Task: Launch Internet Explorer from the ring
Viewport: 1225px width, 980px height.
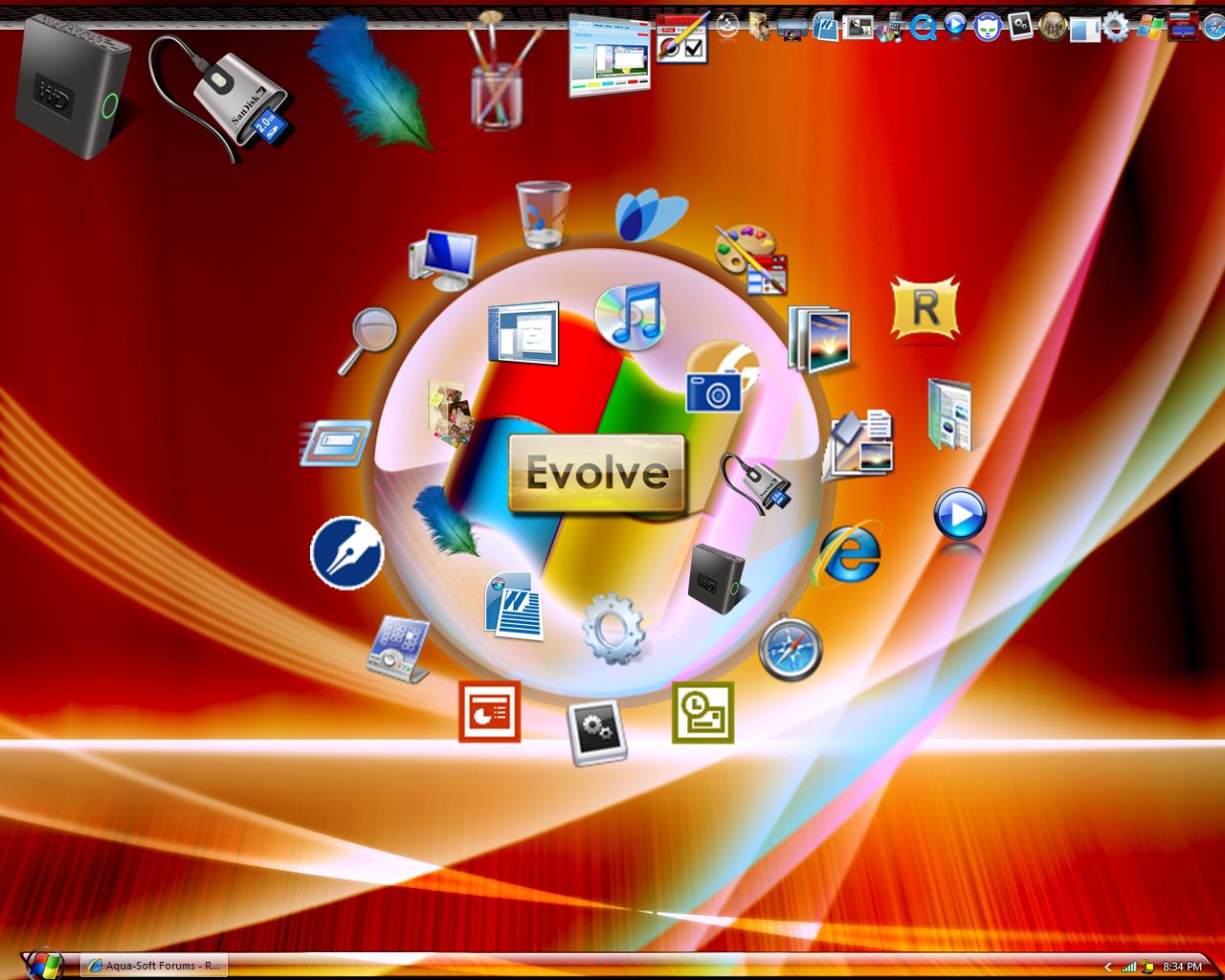Action: click(x=848, y=553)
